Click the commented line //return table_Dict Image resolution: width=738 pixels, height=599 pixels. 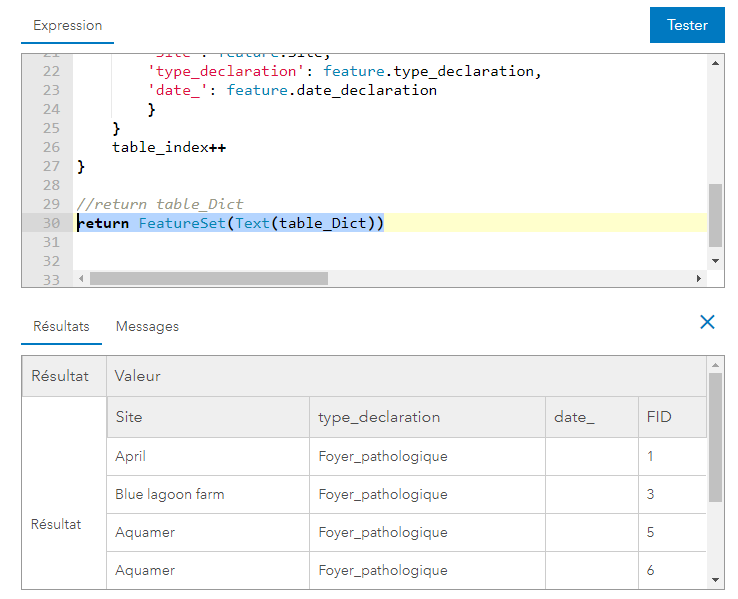click(160, 204)
